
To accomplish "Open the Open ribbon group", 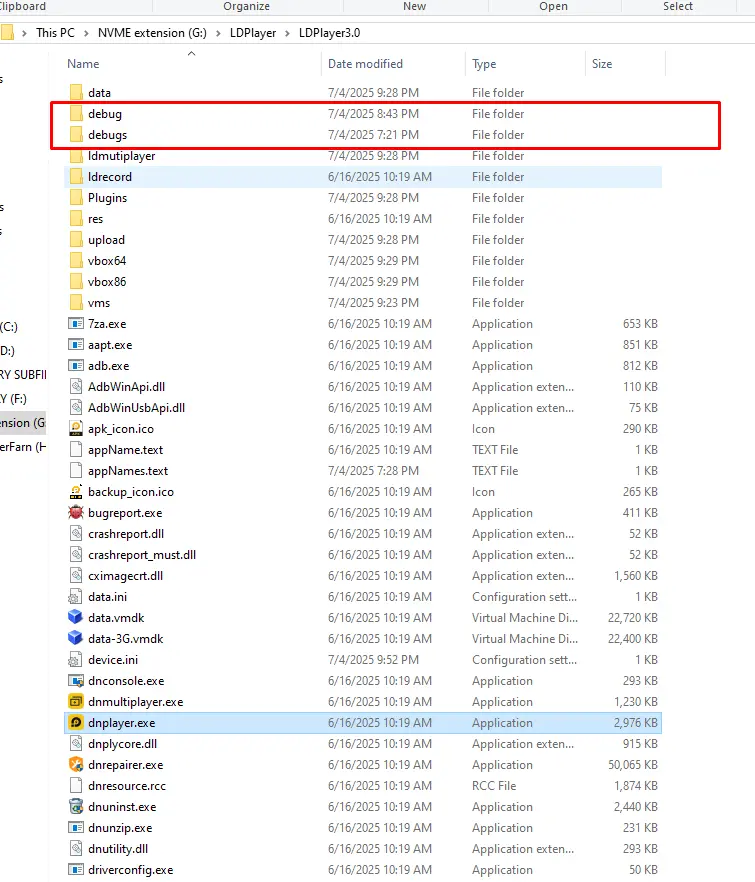I will coord(554,6).
